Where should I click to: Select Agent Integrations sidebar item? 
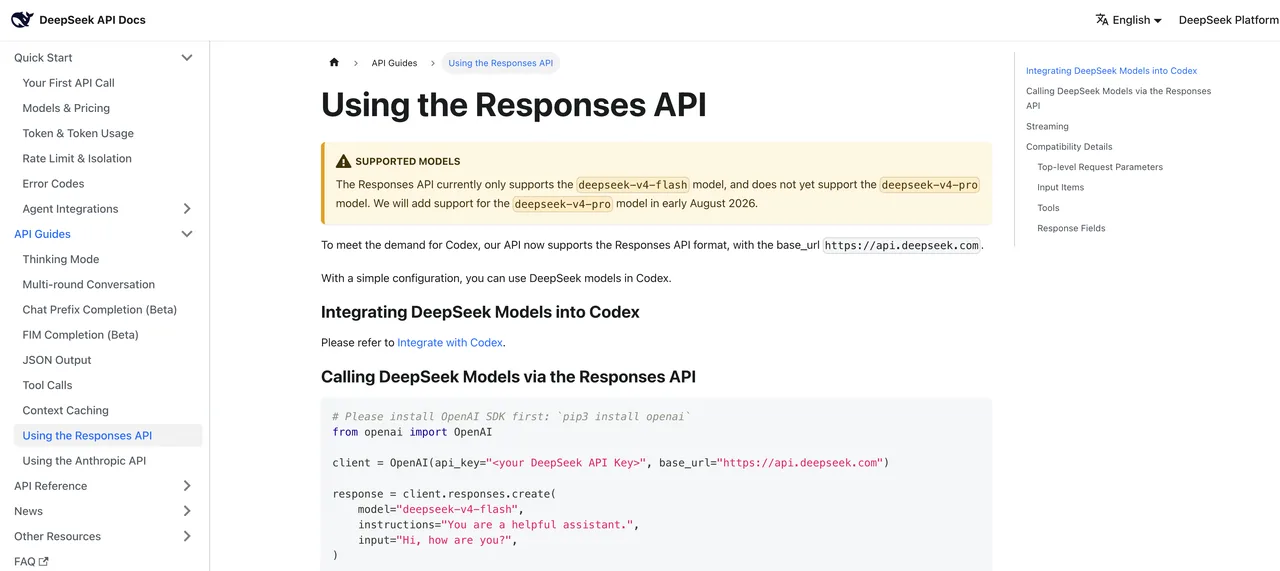coord(70,209)
